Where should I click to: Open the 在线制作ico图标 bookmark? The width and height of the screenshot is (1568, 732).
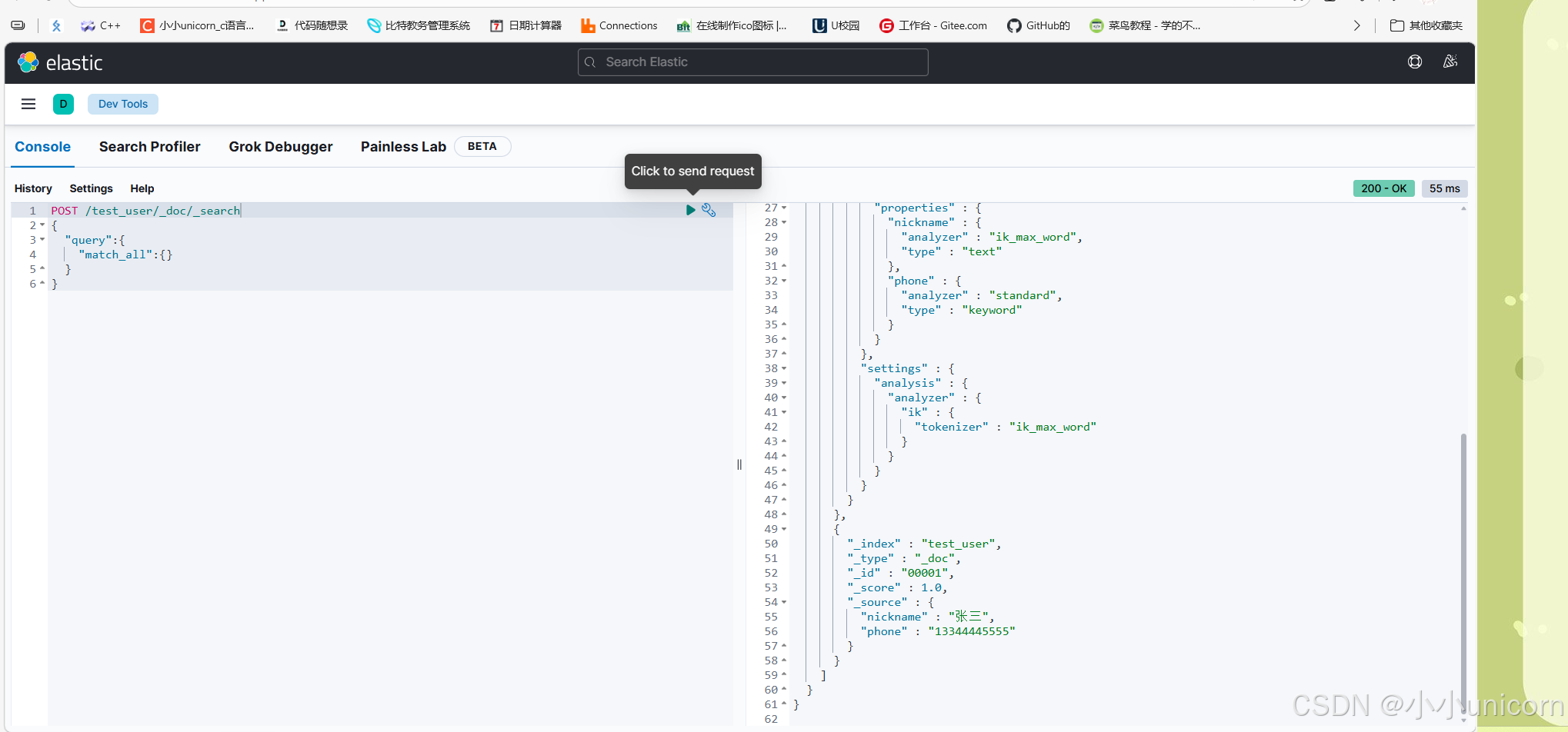[x=732, y=25]
